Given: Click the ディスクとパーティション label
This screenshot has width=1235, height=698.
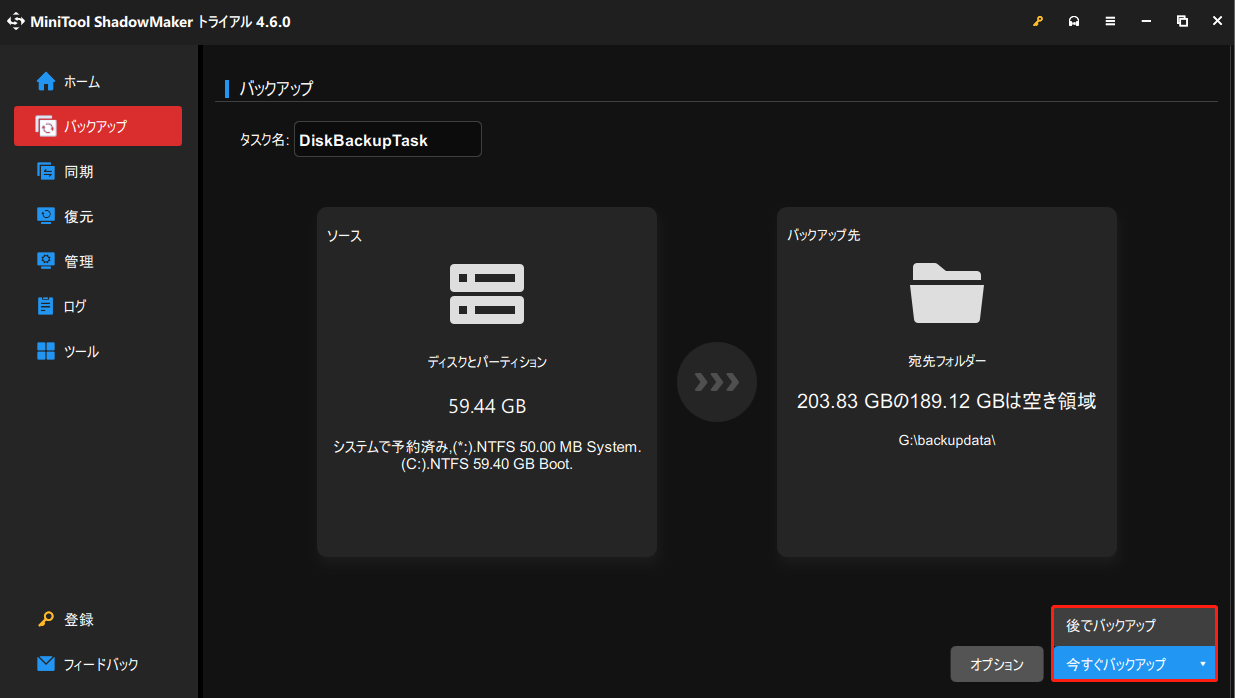Looking at the screenshot, I should 487,362.
